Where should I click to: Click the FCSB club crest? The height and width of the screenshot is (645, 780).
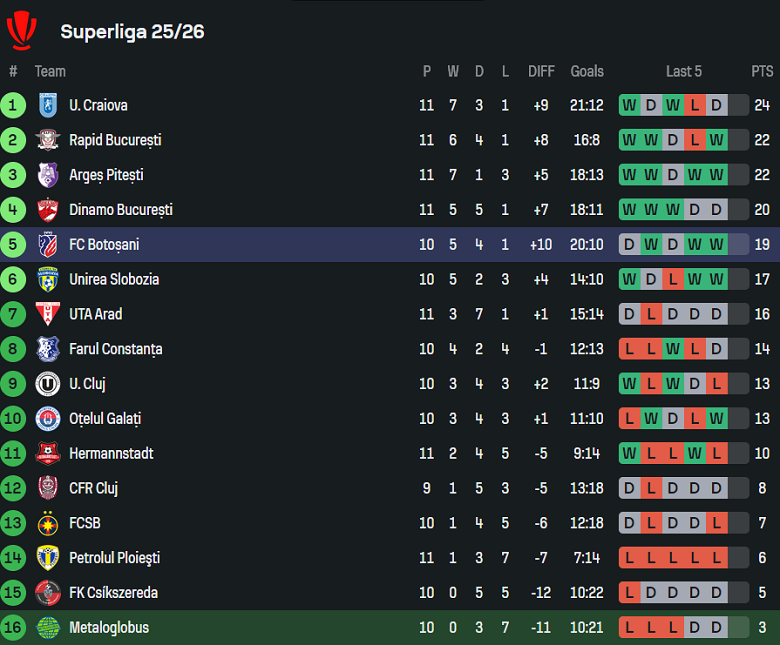pos(47,523)
